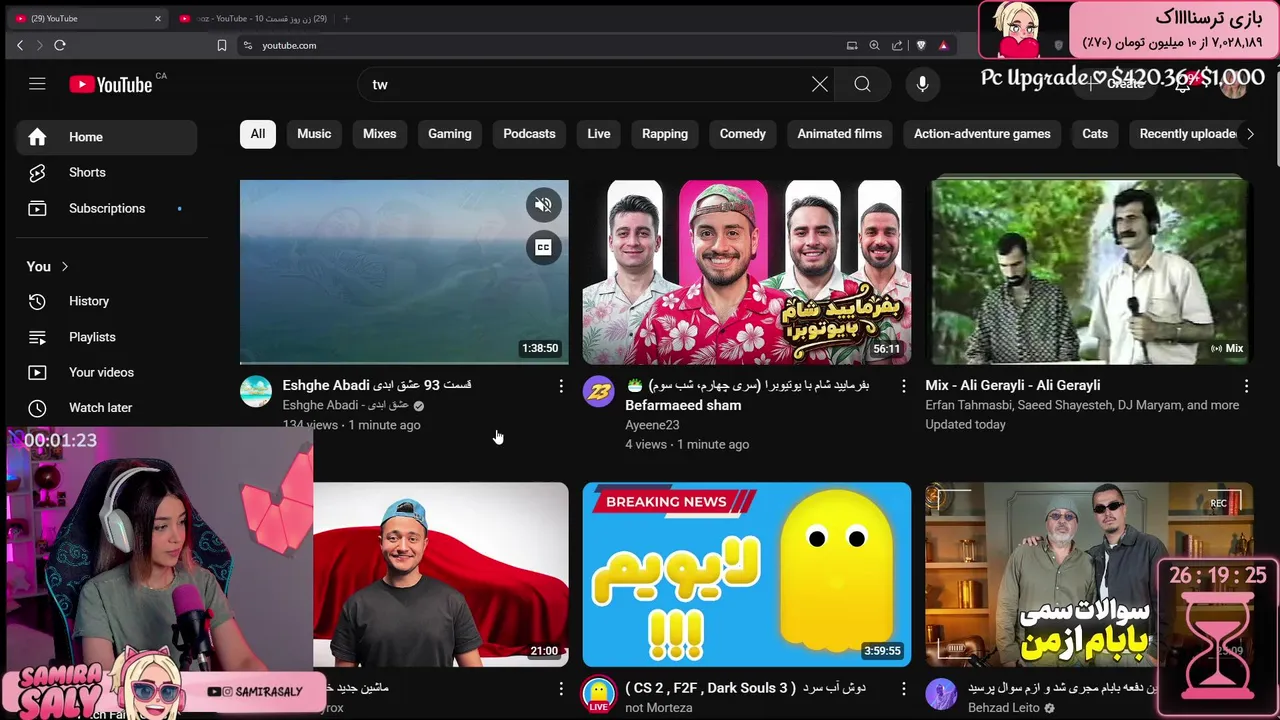The image size is (1280, 720).
Task: Bookmark this page via bookmark icon
Action: 222,45
